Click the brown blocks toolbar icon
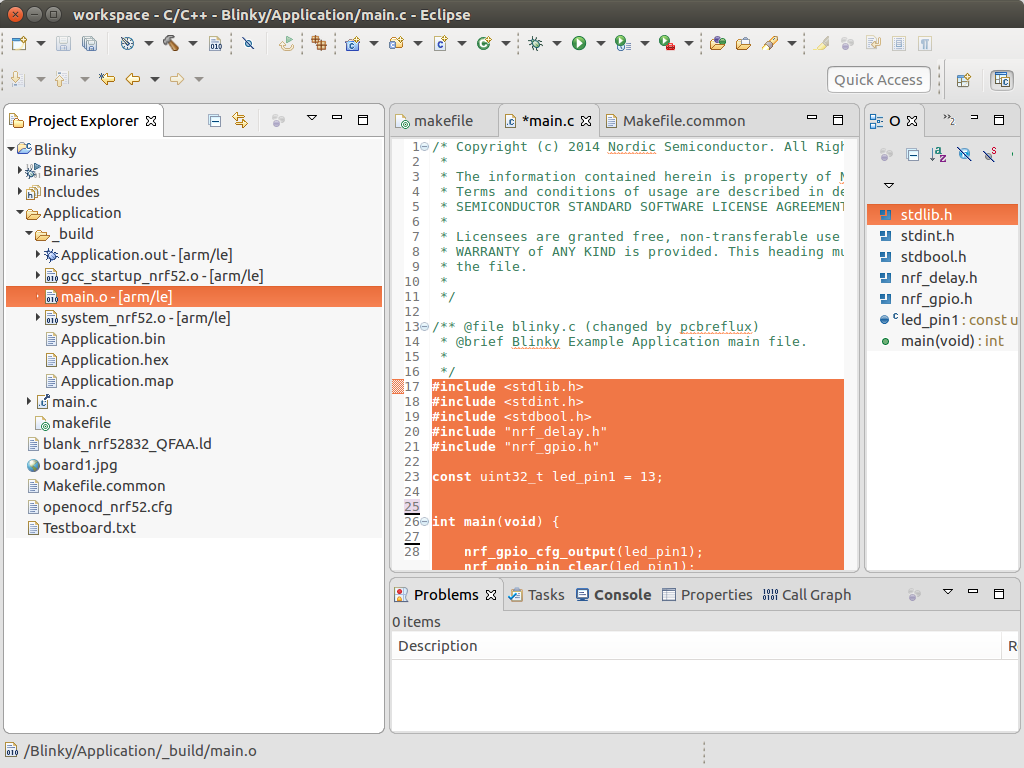The height and width of the screenshot is (768, 1024). [x=319, y=44]
